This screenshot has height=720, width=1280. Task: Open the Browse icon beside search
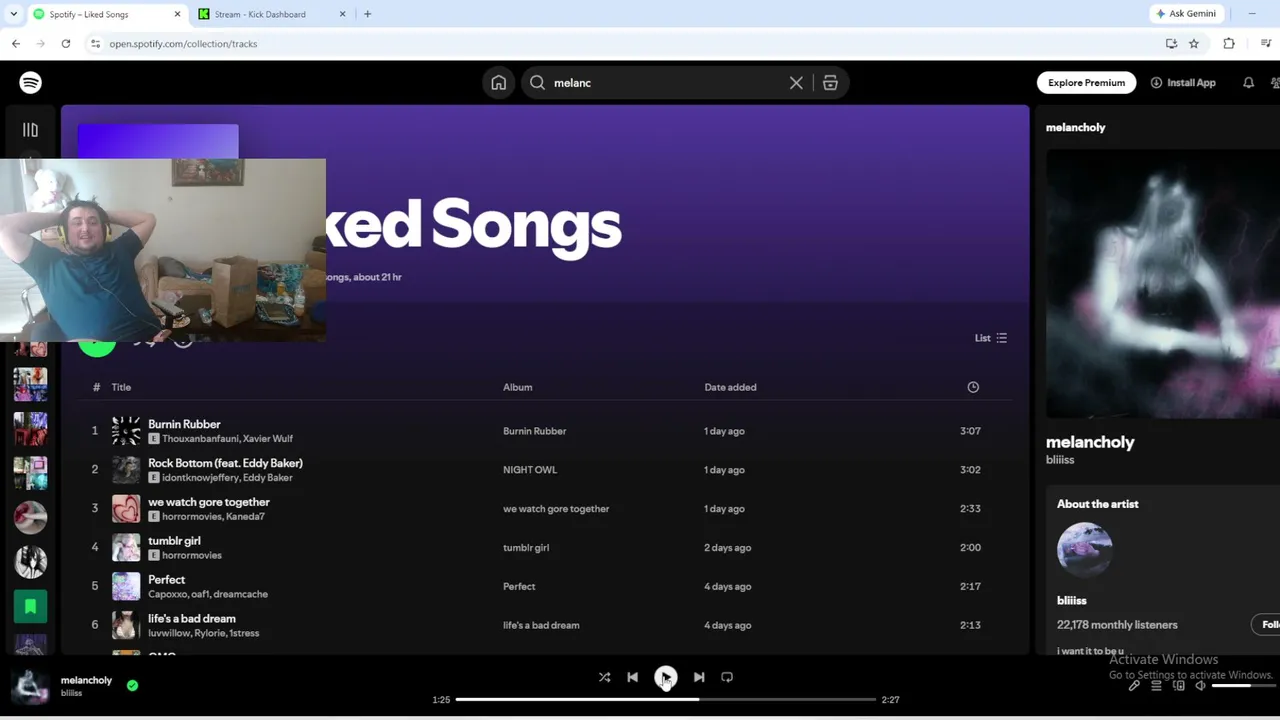[x=830, y=83]
